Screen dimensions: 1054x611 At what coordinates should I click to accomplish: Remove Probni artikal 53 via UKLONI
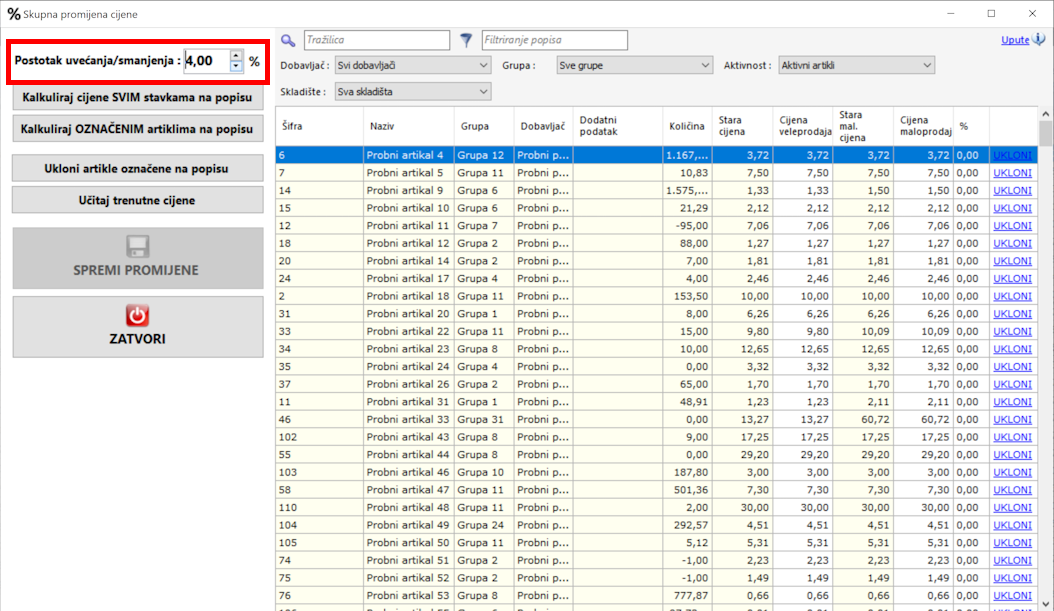point(1012,596)
